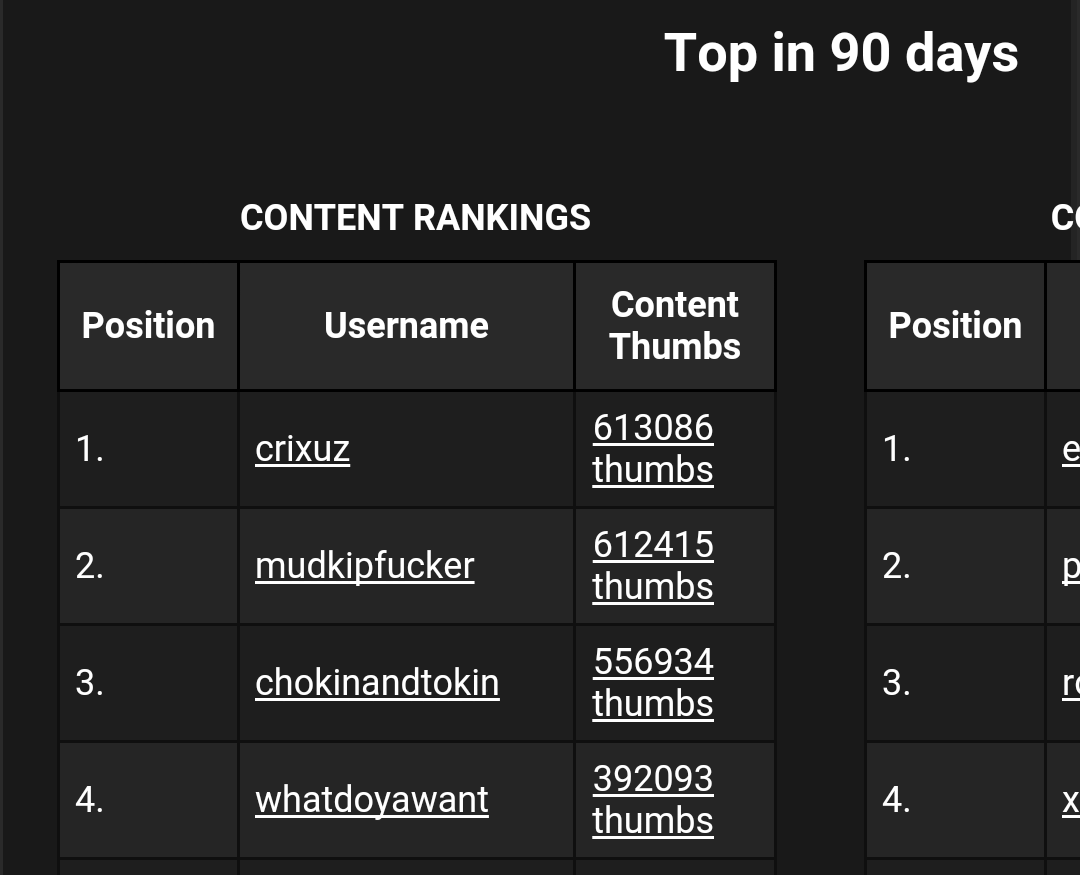Click the Content Thumbs column header

click(674, 326)
